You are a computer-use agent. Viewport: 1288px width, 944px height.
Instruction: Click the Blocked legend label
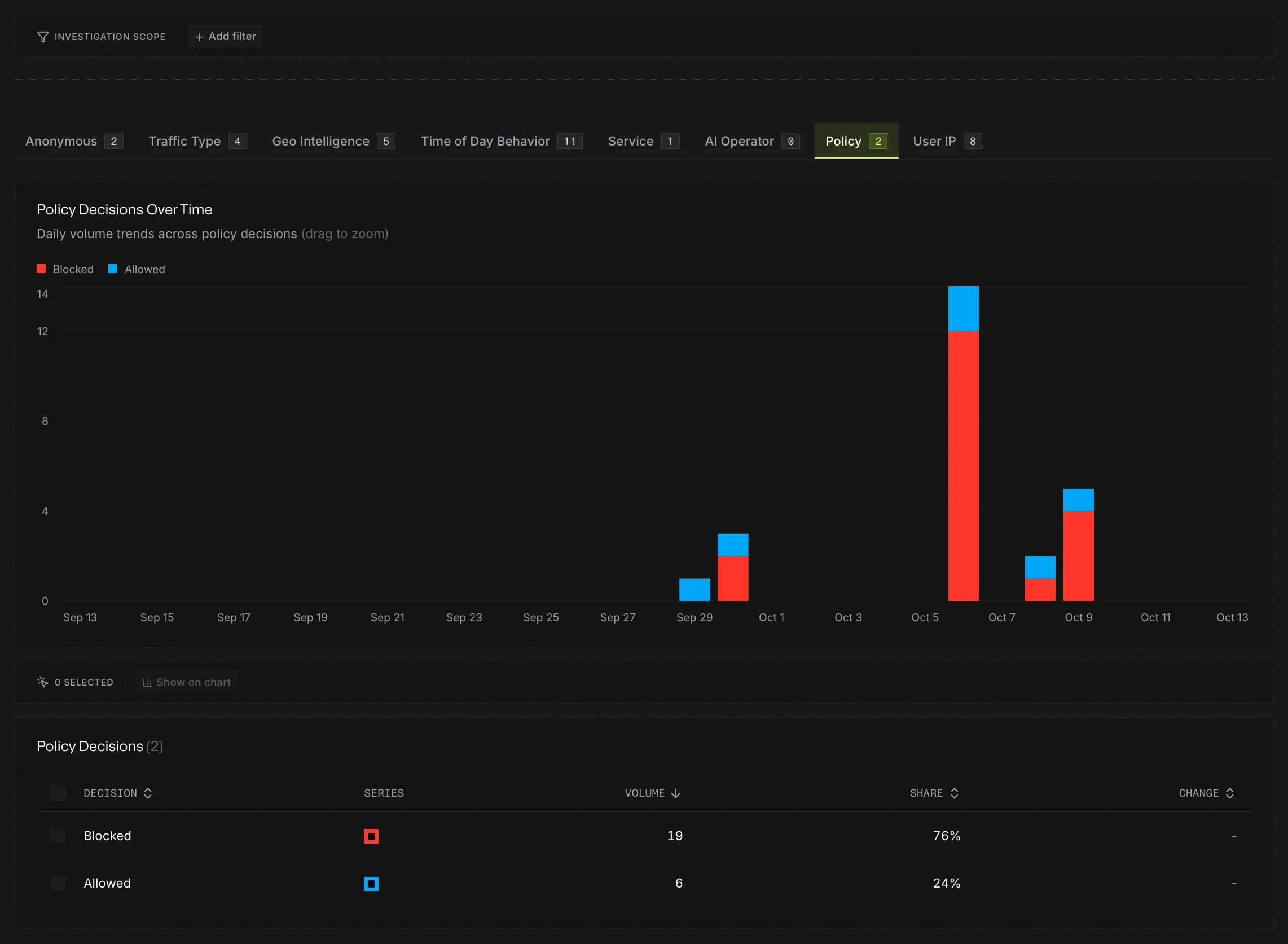click(73, 269)
